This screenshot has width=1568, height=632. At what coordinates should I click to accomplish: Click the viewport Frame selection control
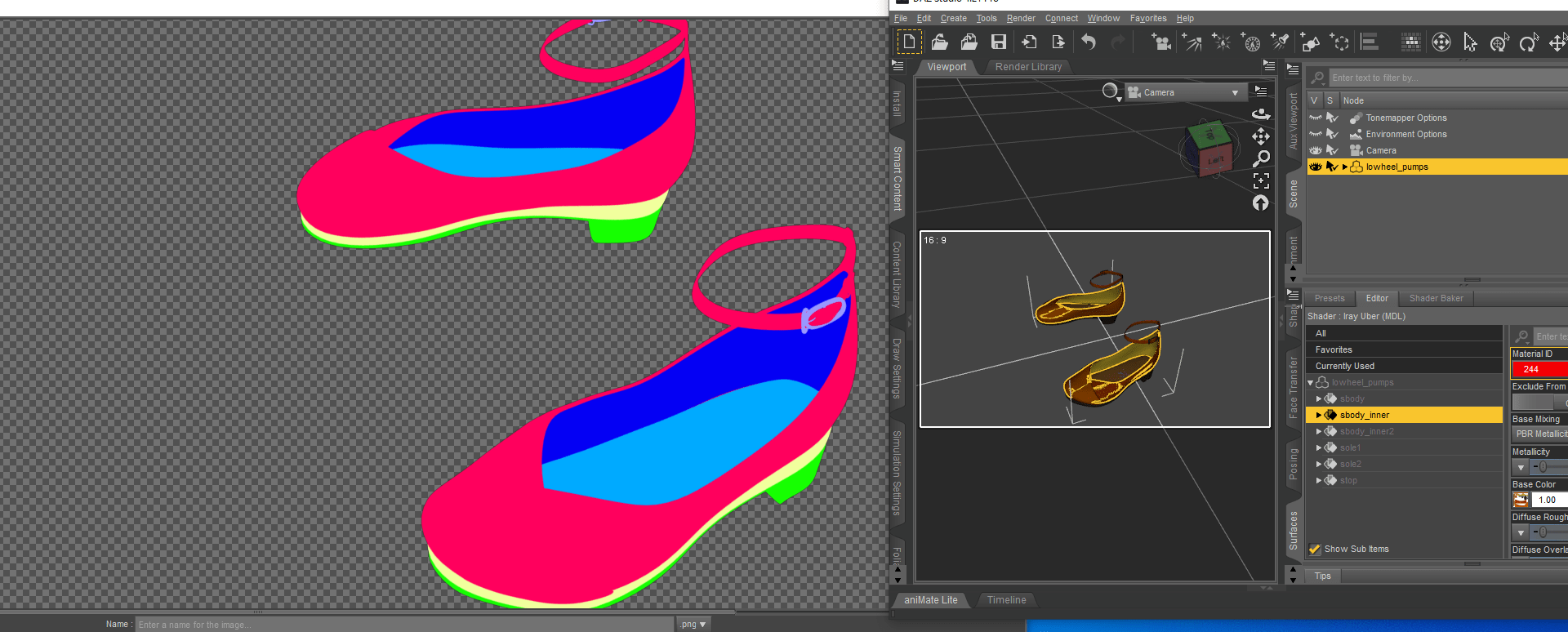[x=1261, y=180]
